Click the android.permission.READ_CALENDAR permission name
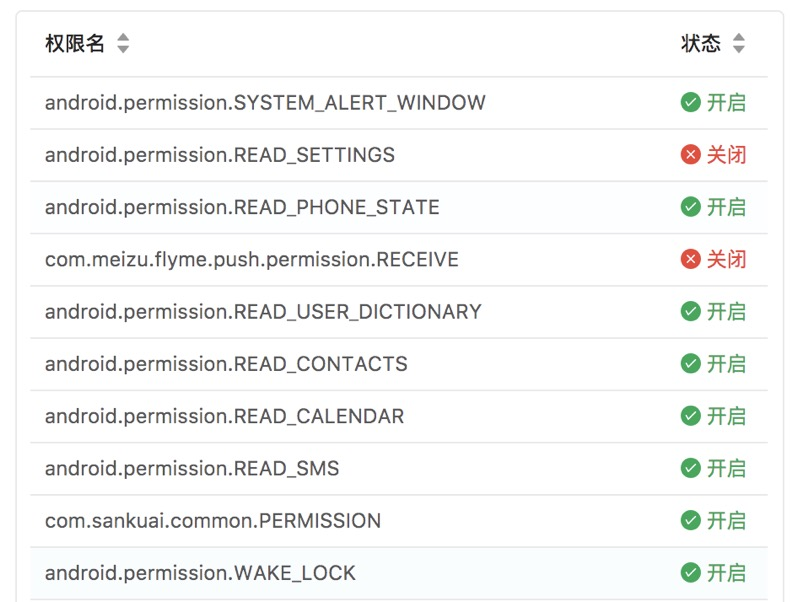This screenshot has width=798, height=602. pyautogui.click(x=225, y=416)
